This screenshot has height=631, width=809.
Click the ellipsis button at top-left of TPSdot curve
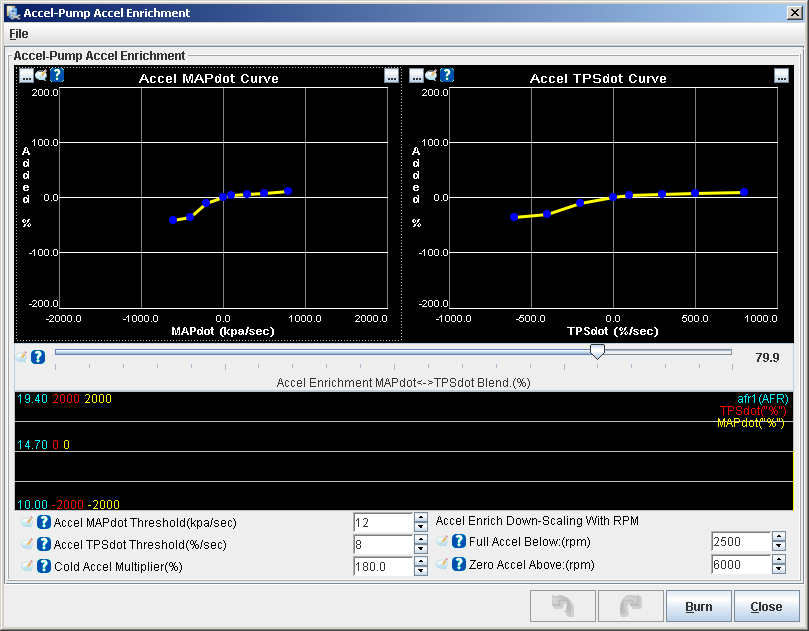tap(416, 75)
